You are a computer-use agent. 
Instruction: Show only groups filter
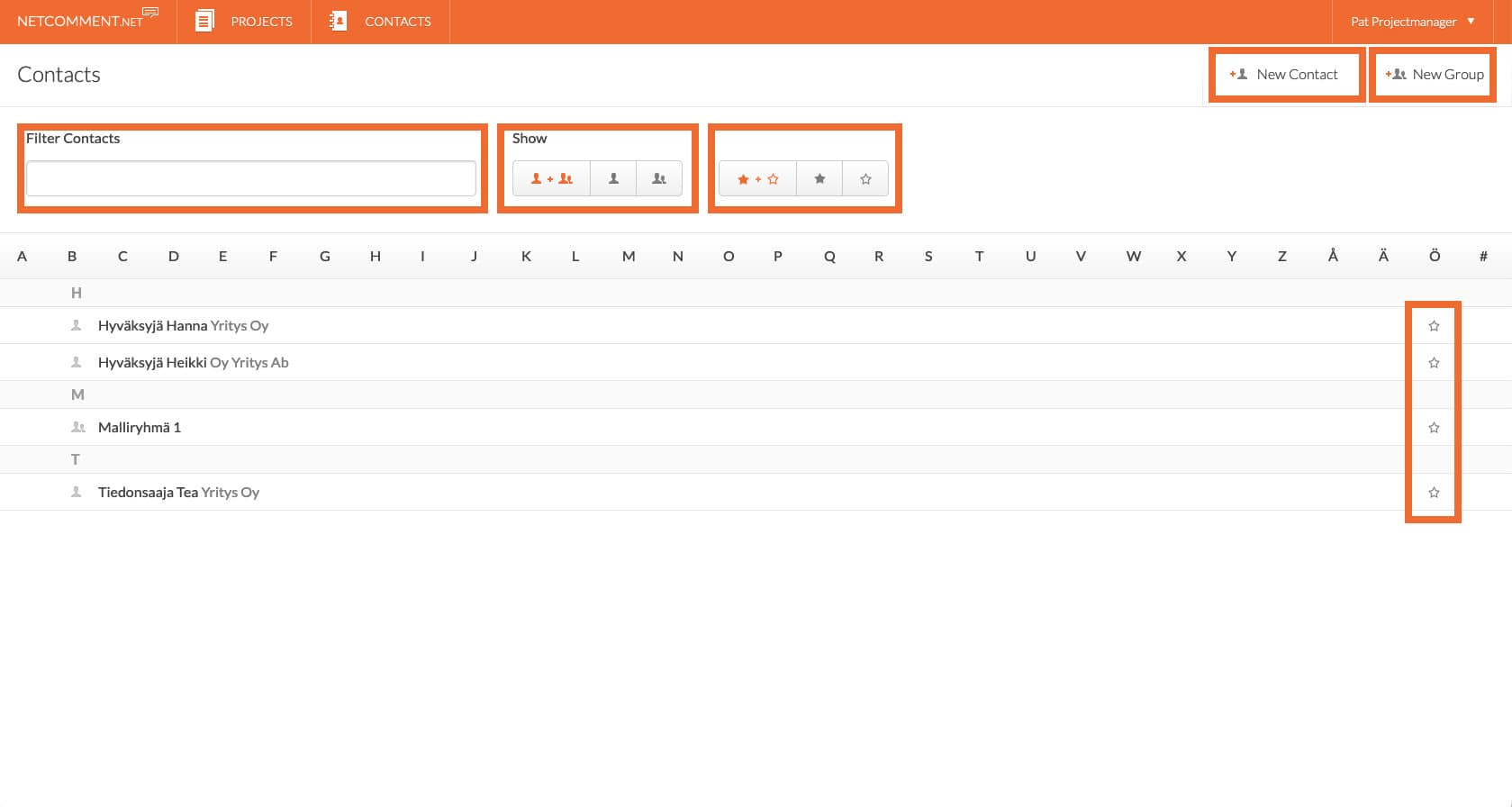tap(659, 178)
